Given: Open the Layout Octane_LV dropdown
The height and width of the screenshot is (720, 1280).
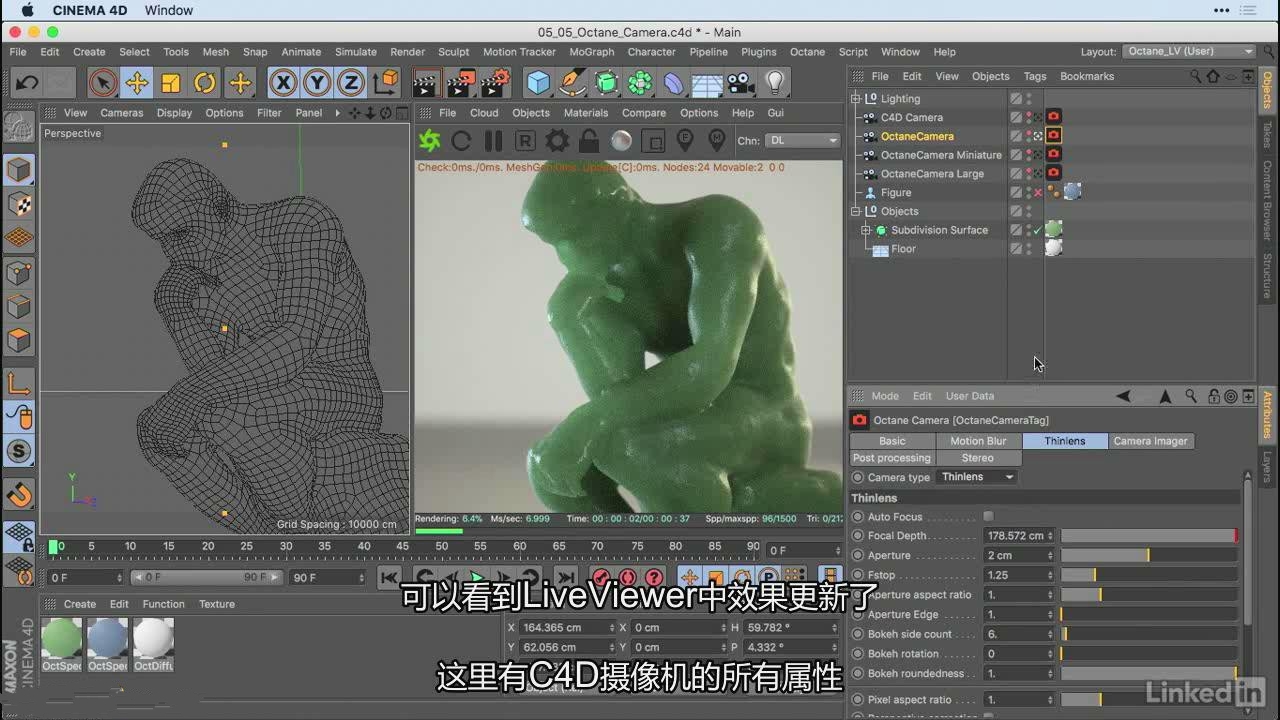Looking at the screenshot, I should pyautogui.click(x=1189, y=52).
